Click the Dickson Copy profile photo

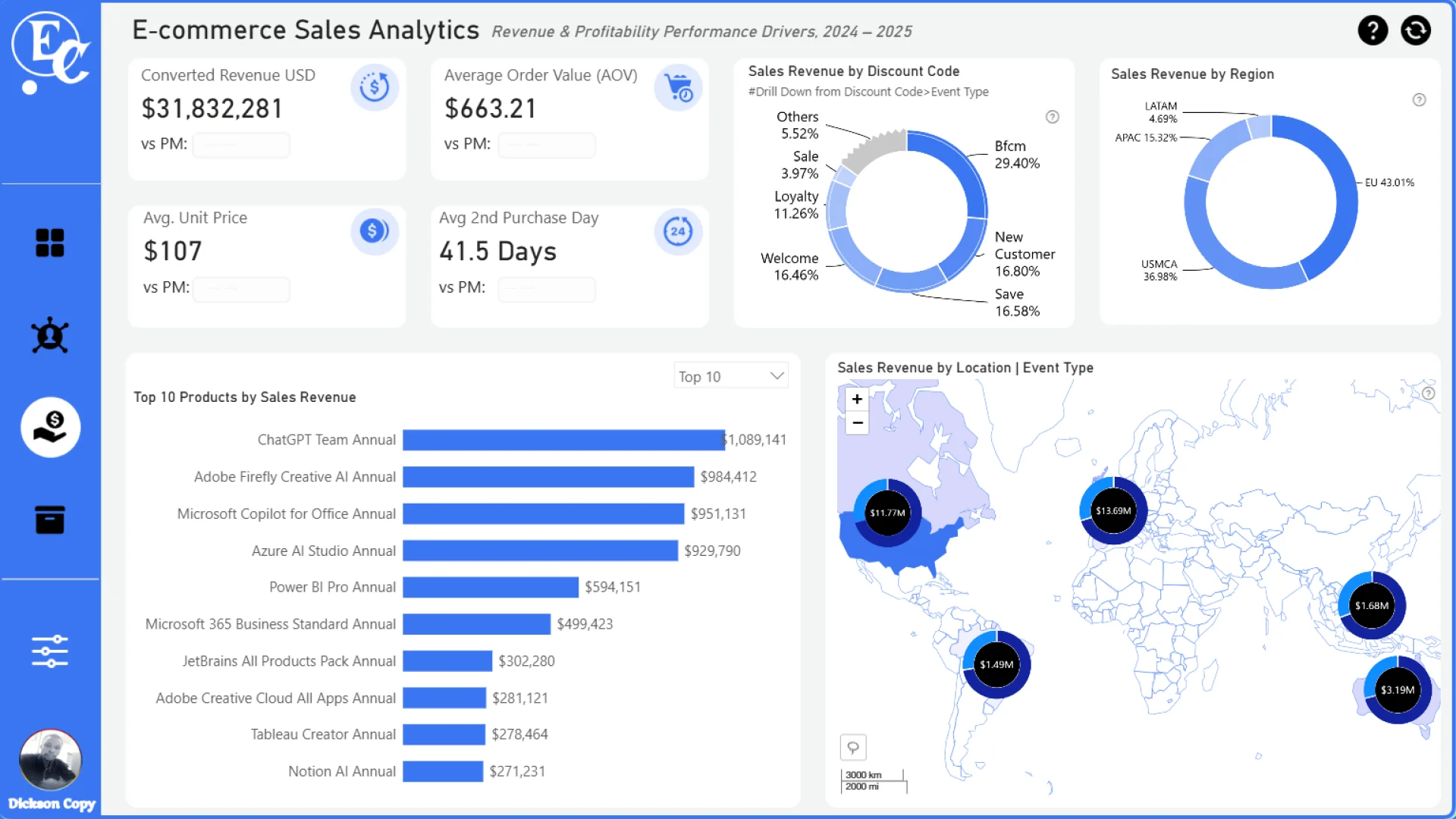tap(50, 760)
